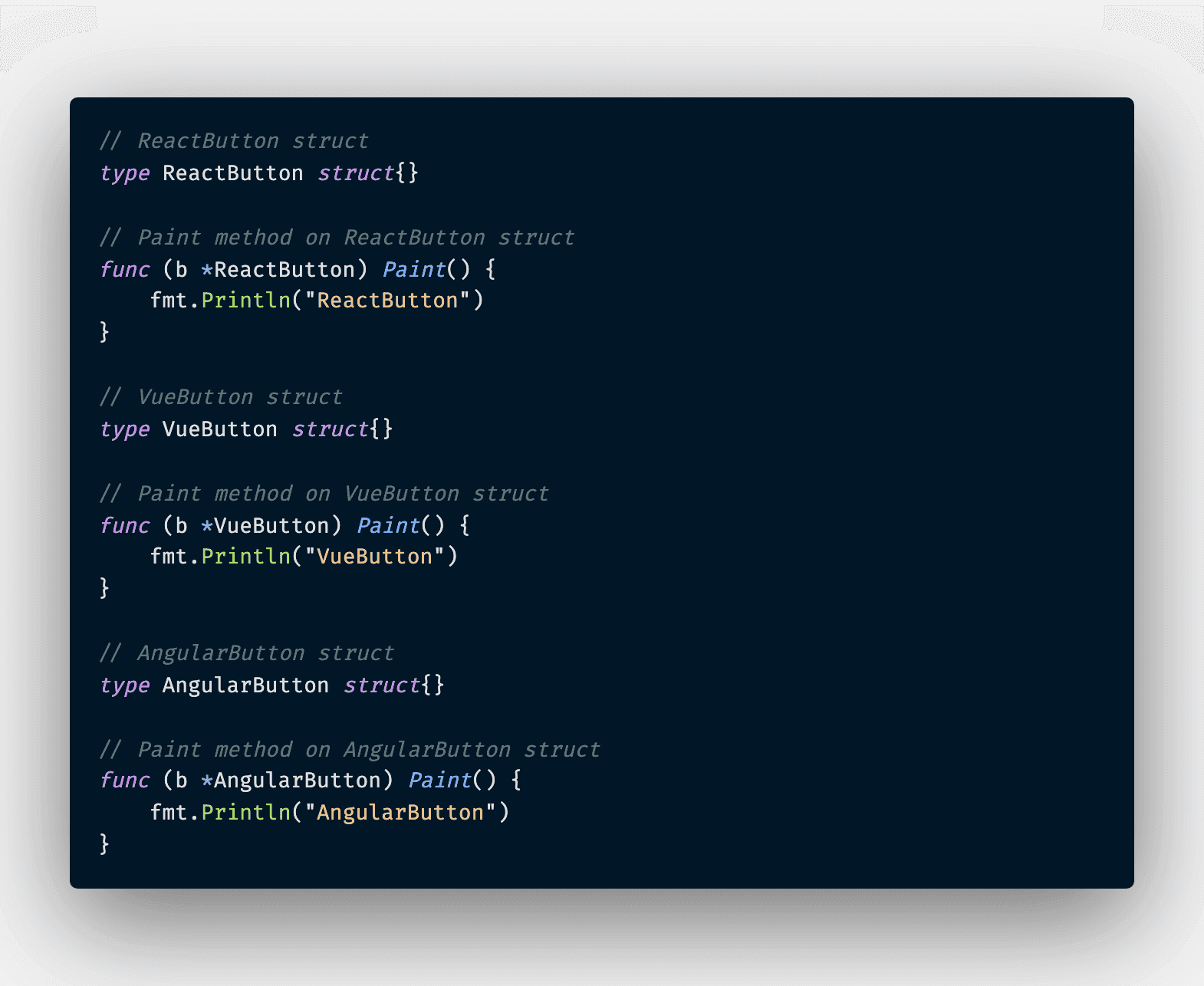The width and height of the screenshot is (1204, 986).
Task: Click Println in the ReactButton Paint method
Action: (246, 301)
